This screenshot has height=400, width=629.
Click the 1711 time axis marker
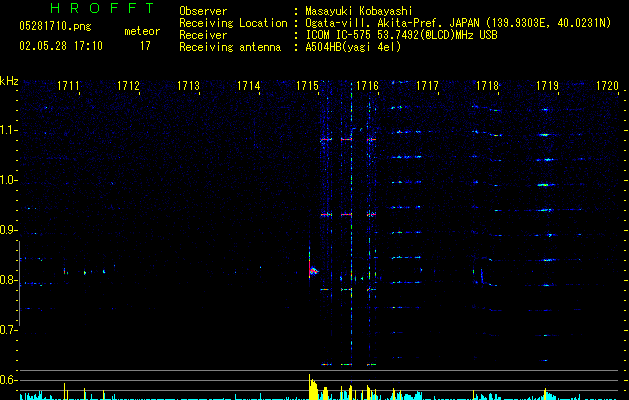coord(68,86)
